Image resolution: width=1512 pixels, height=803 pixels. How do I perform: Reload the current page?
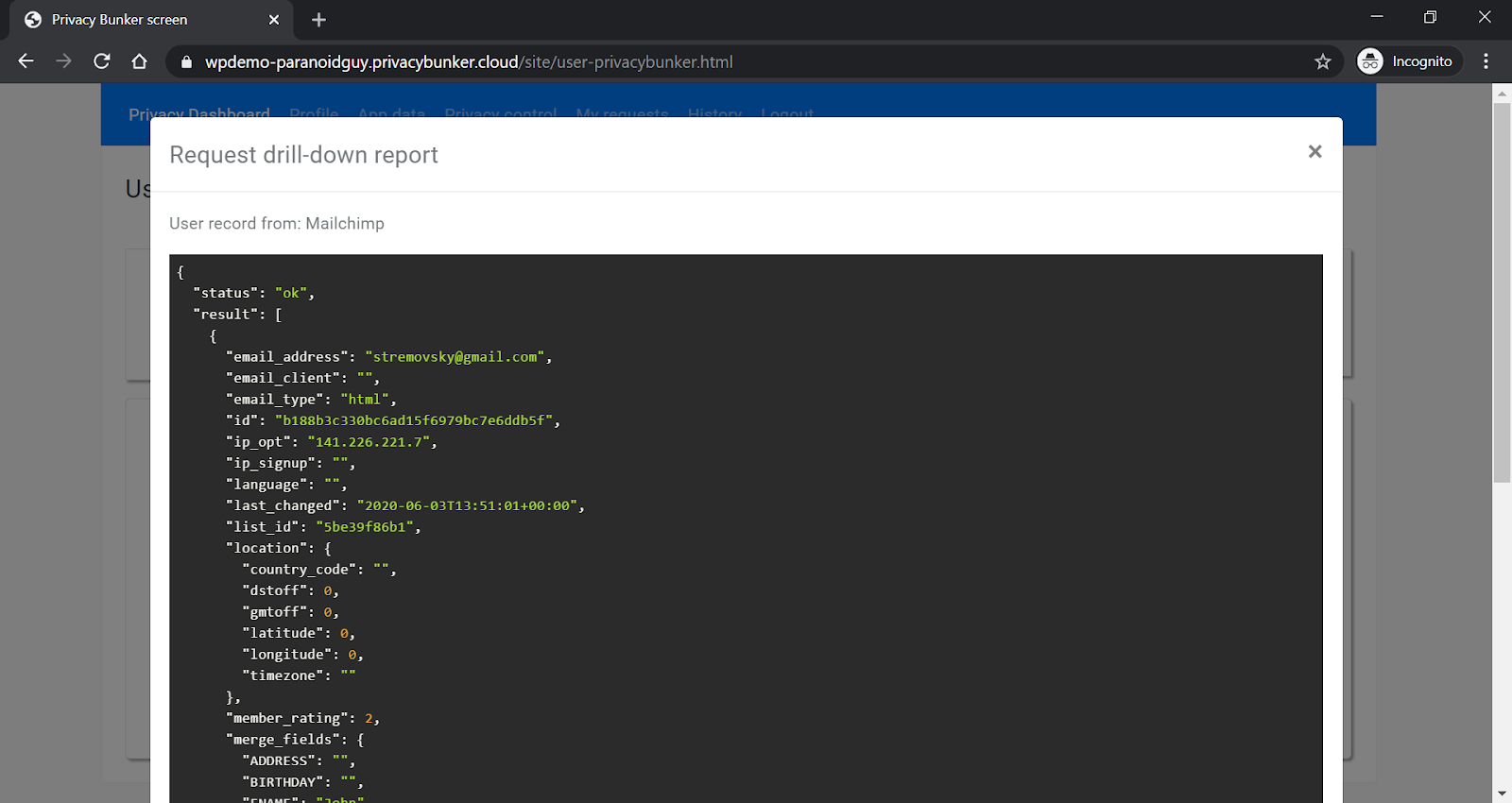point(102,61)
